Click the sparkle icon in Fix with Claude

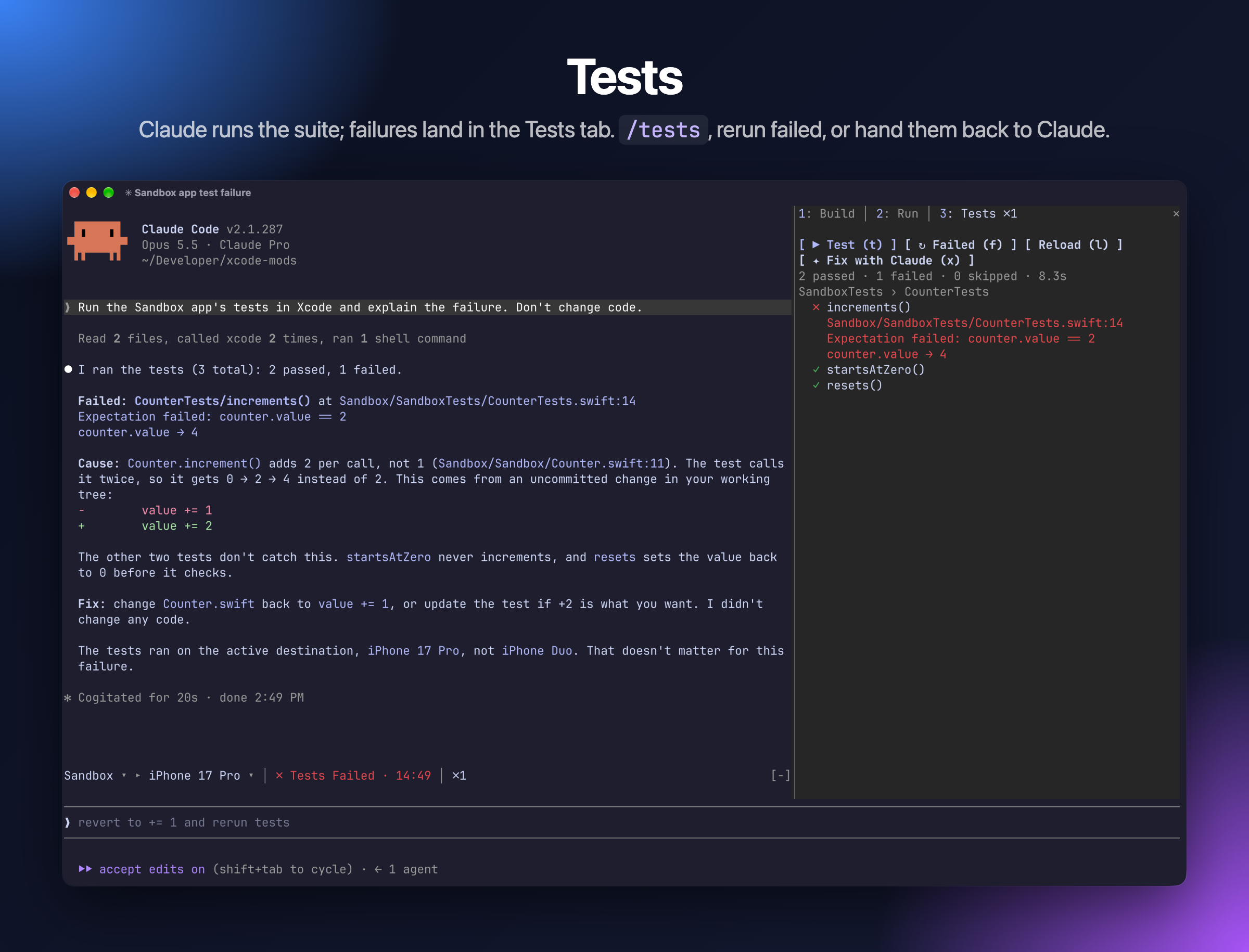click(816, 261)
